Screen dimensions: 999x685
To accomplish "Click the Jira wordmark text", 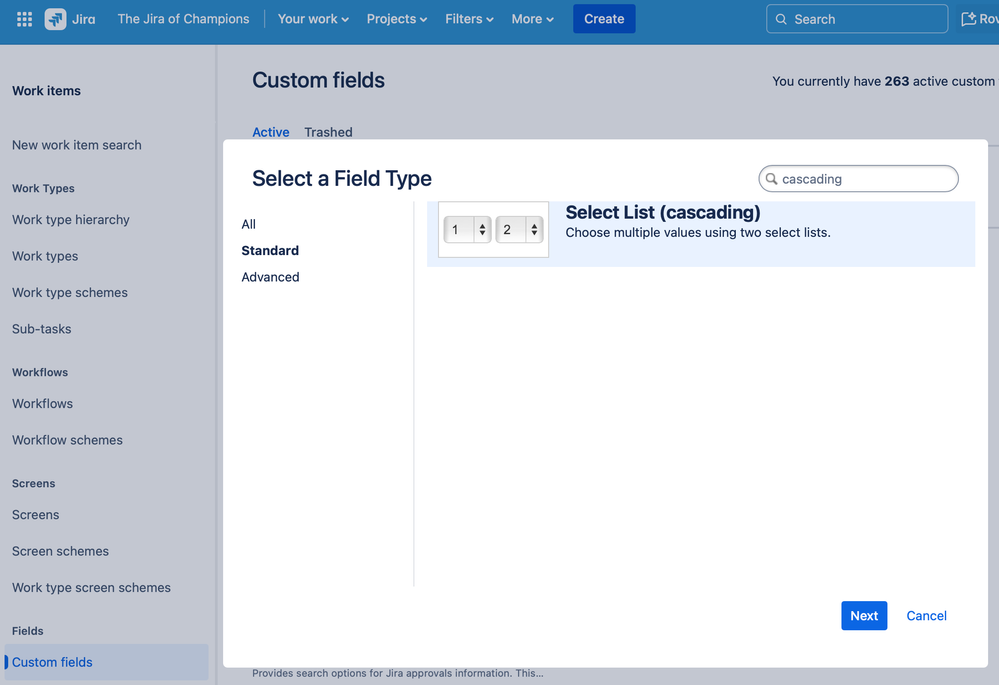I will (83, 19).
